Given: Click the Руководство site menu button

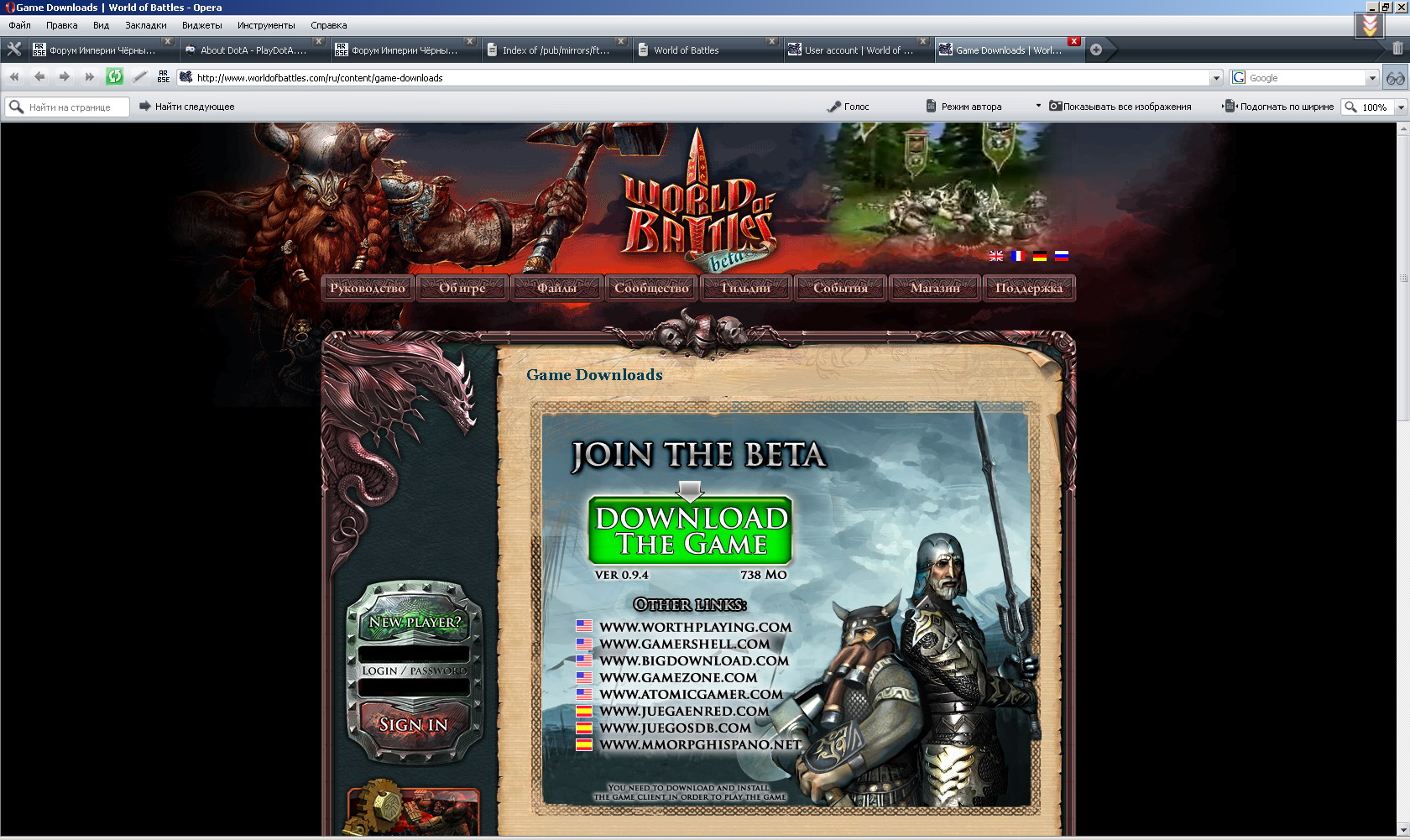Looking at the screenshot, I should tap(368, 288).
